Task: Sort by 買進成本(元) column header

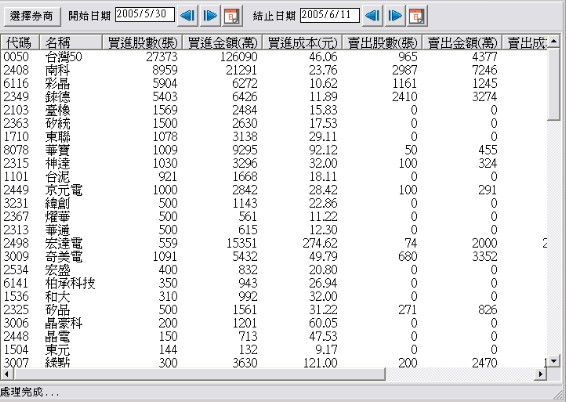Action: pos(302,43)
